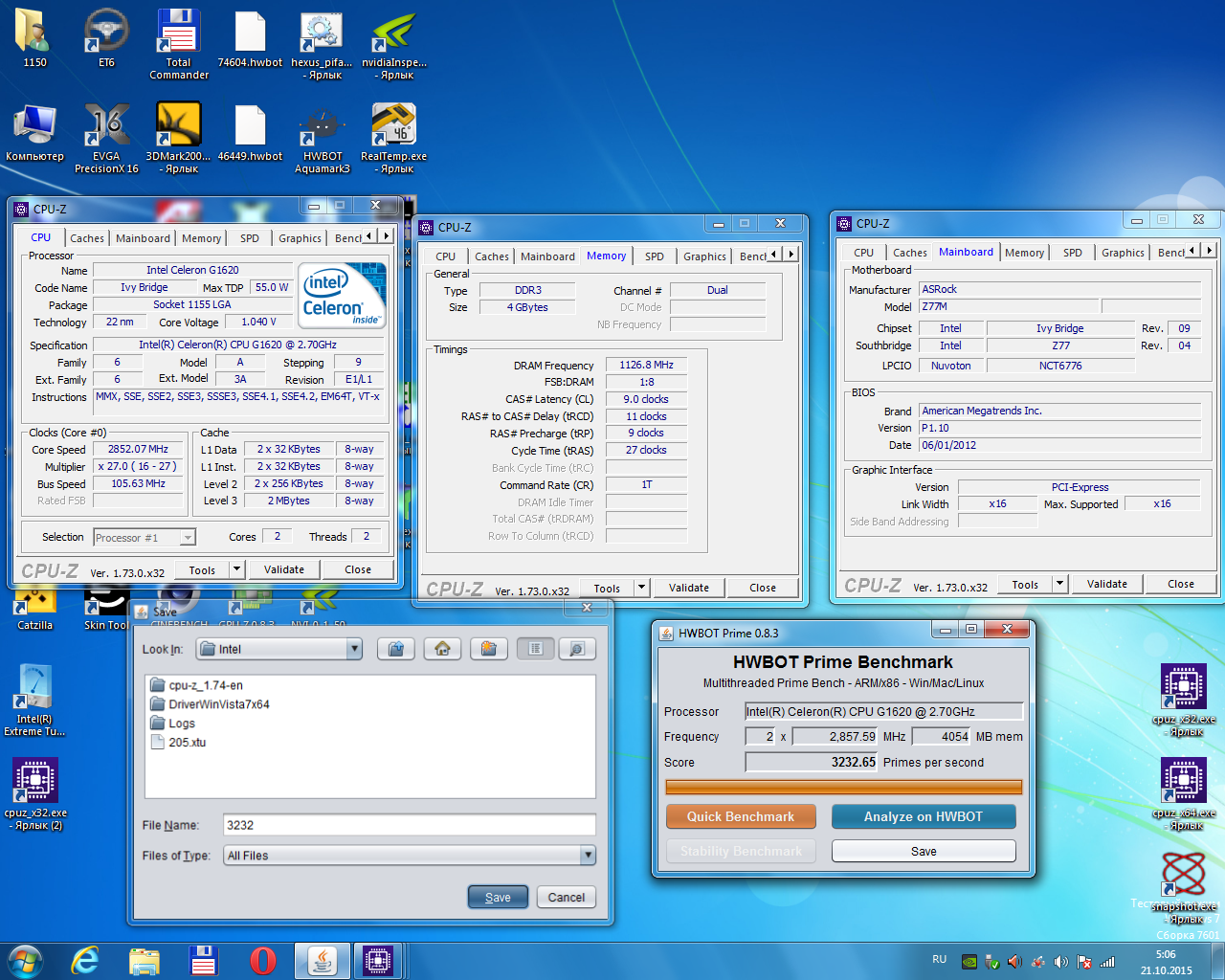Open Windows Explorer from the taskbar
Screen dimensions: 1225x980
145,961
